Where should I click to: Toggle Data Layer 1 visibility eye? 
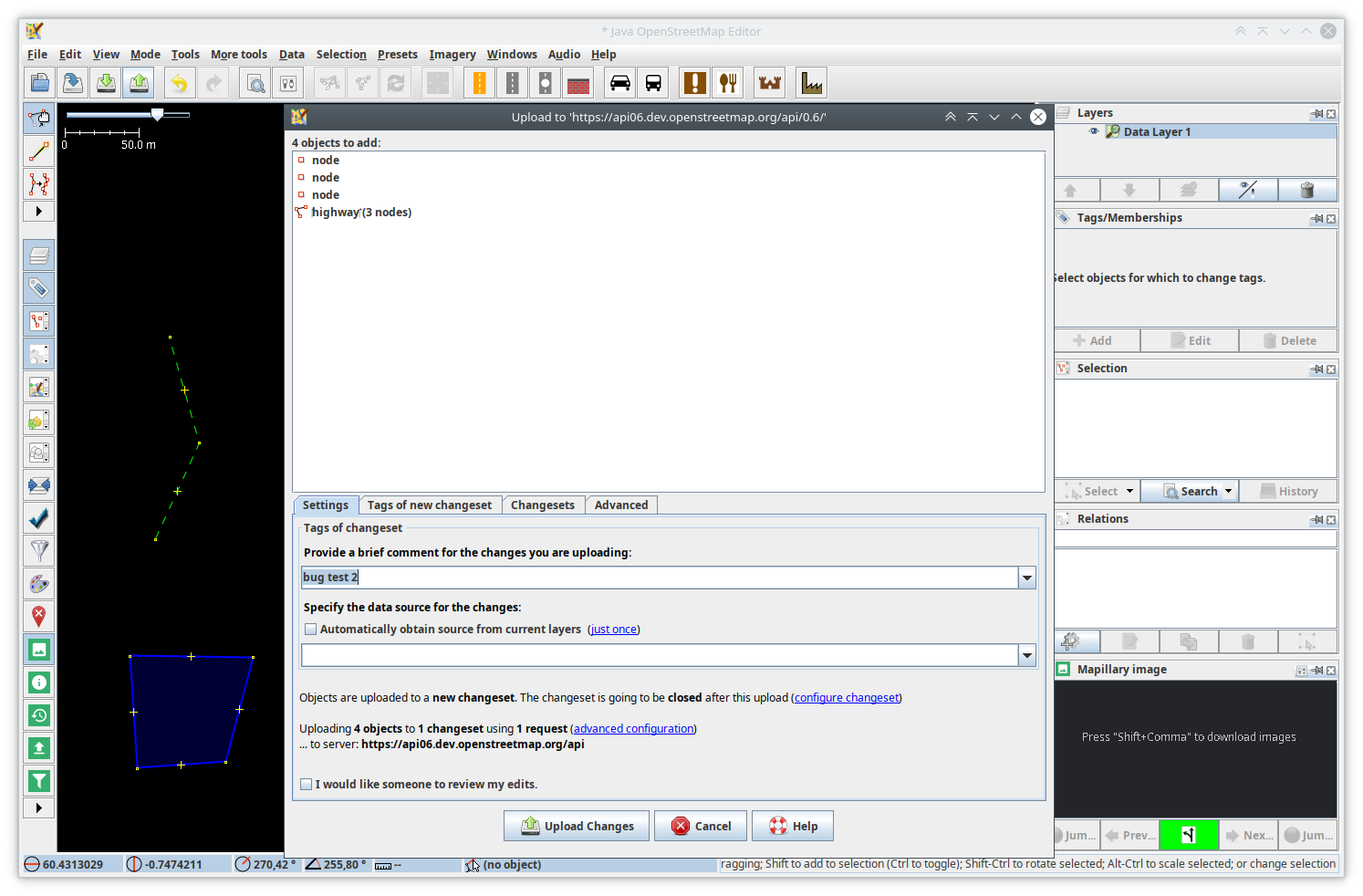1094,131
